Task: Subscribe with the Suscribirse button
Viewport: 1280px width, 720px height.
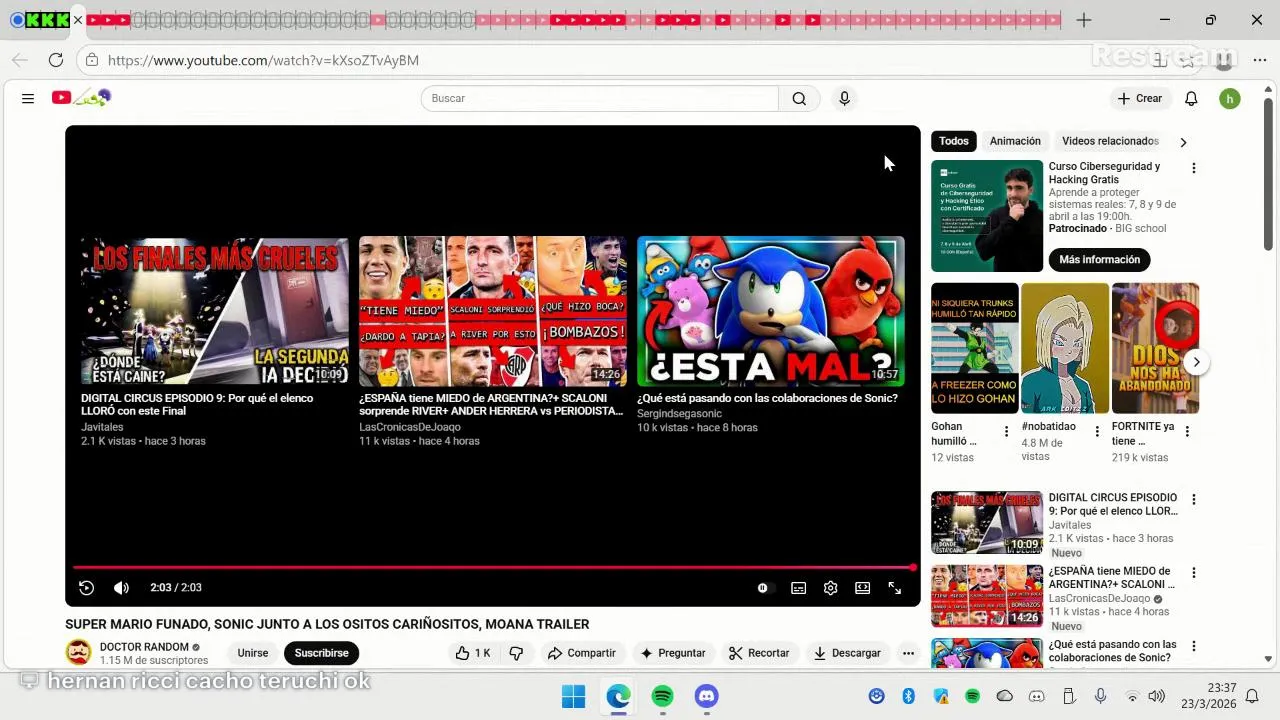Action: [321, 653]
